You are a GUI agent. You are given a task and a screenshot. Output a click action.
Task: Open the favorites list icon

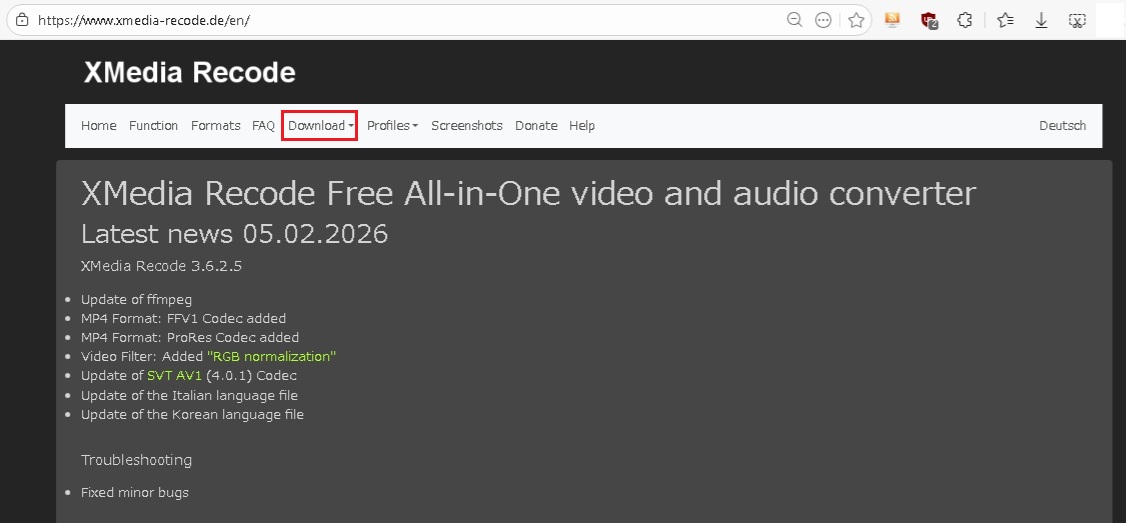[1005, 20]
